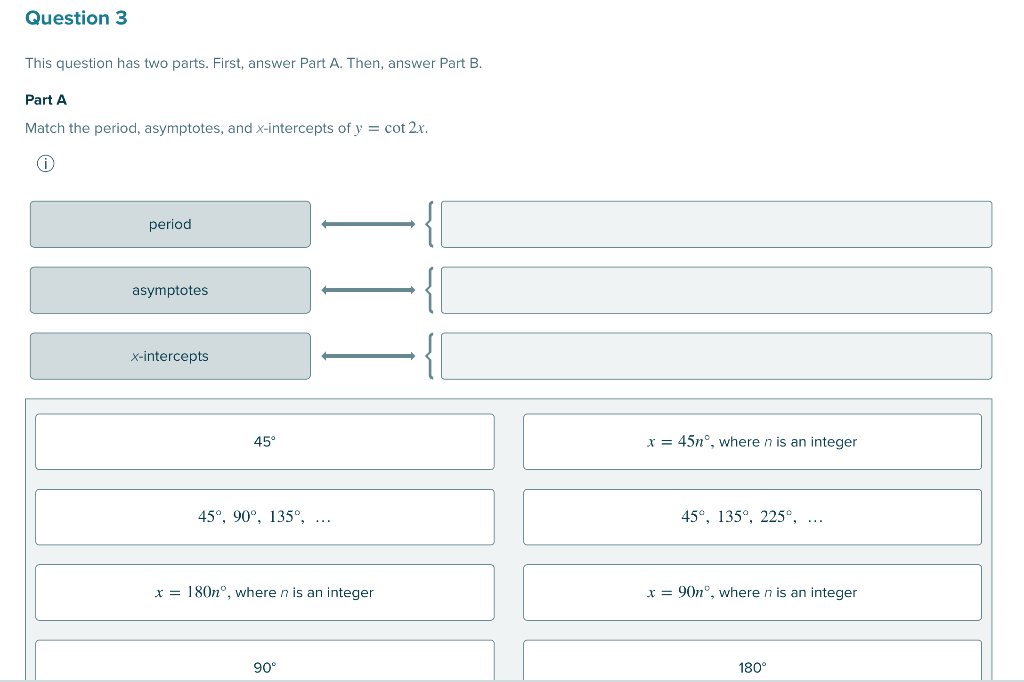Select the asymptotes label box
This screenshot has height=682, width=1024.
click(x=170, y=290)
